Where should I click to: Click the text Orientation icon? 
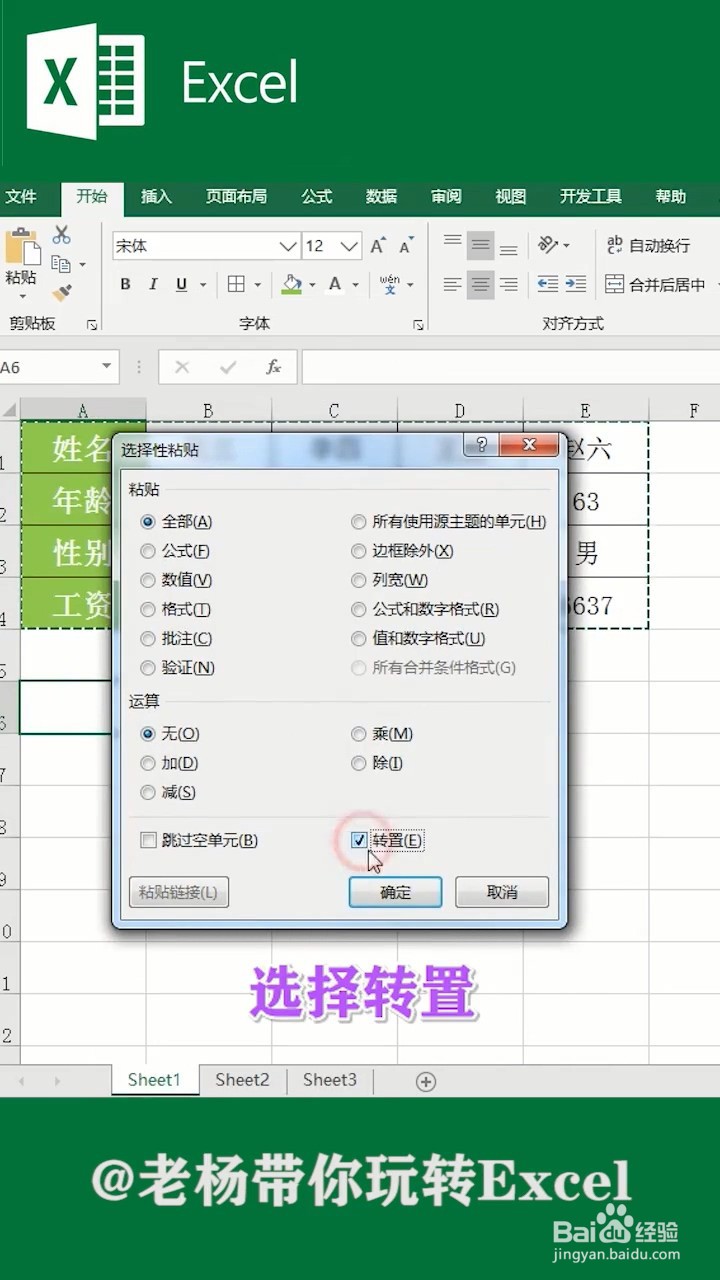(x=548, y=245)
